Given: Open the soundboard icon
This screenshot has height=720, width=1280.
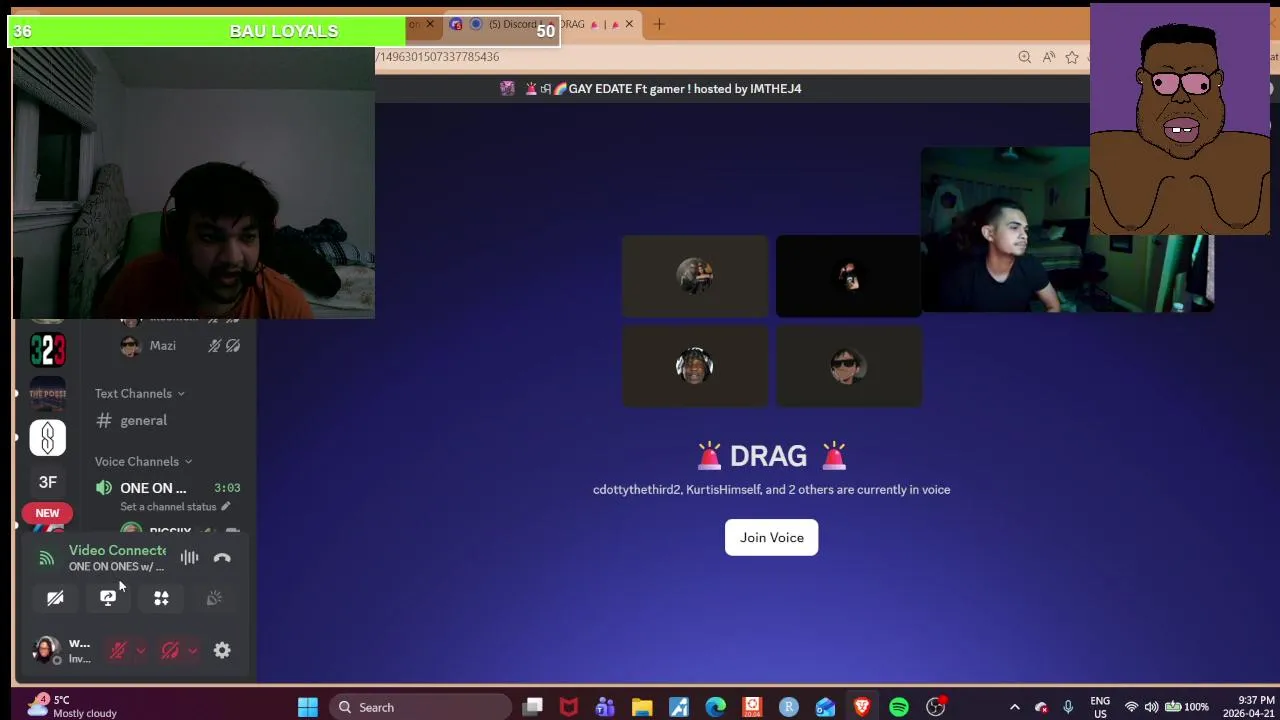Looking at the screenshot, I should pos(214,598).
